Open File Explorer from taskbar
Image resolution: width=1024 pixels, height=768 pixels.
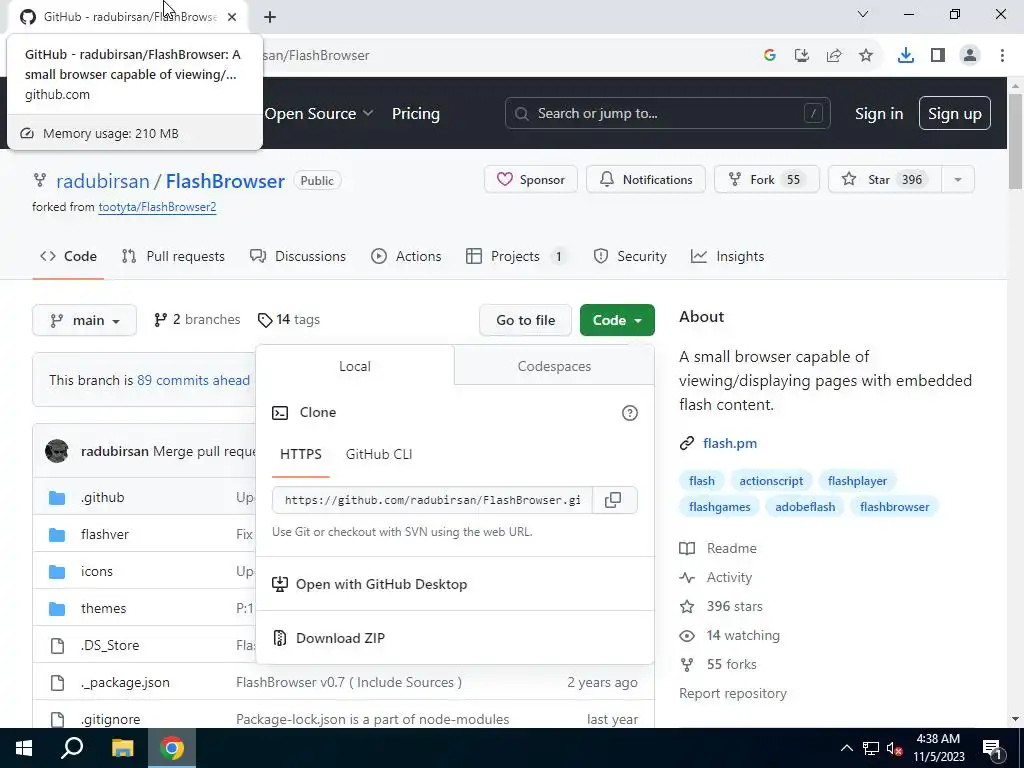122,748
